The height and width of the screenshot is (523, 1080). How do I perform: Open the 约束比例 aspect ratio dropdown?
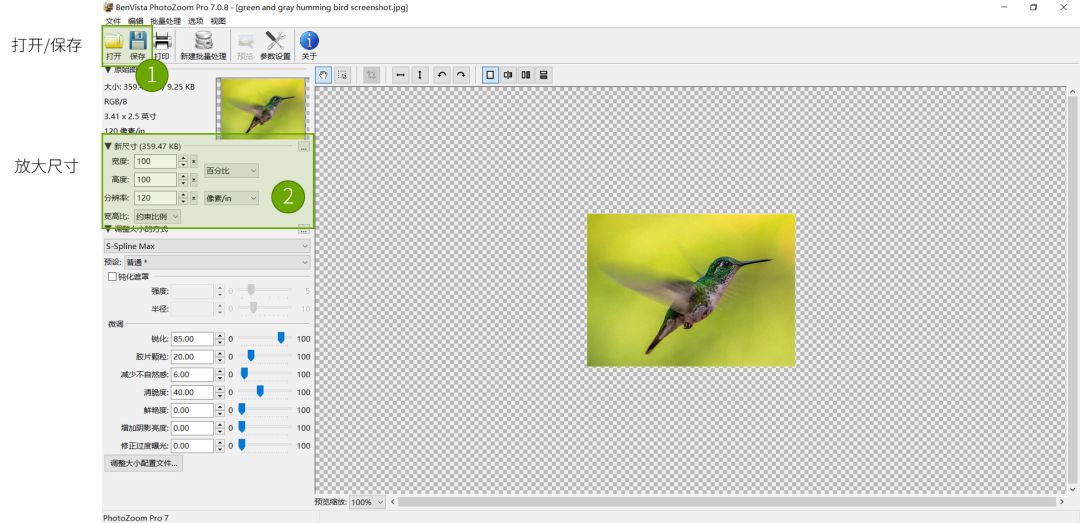[157, 216]
